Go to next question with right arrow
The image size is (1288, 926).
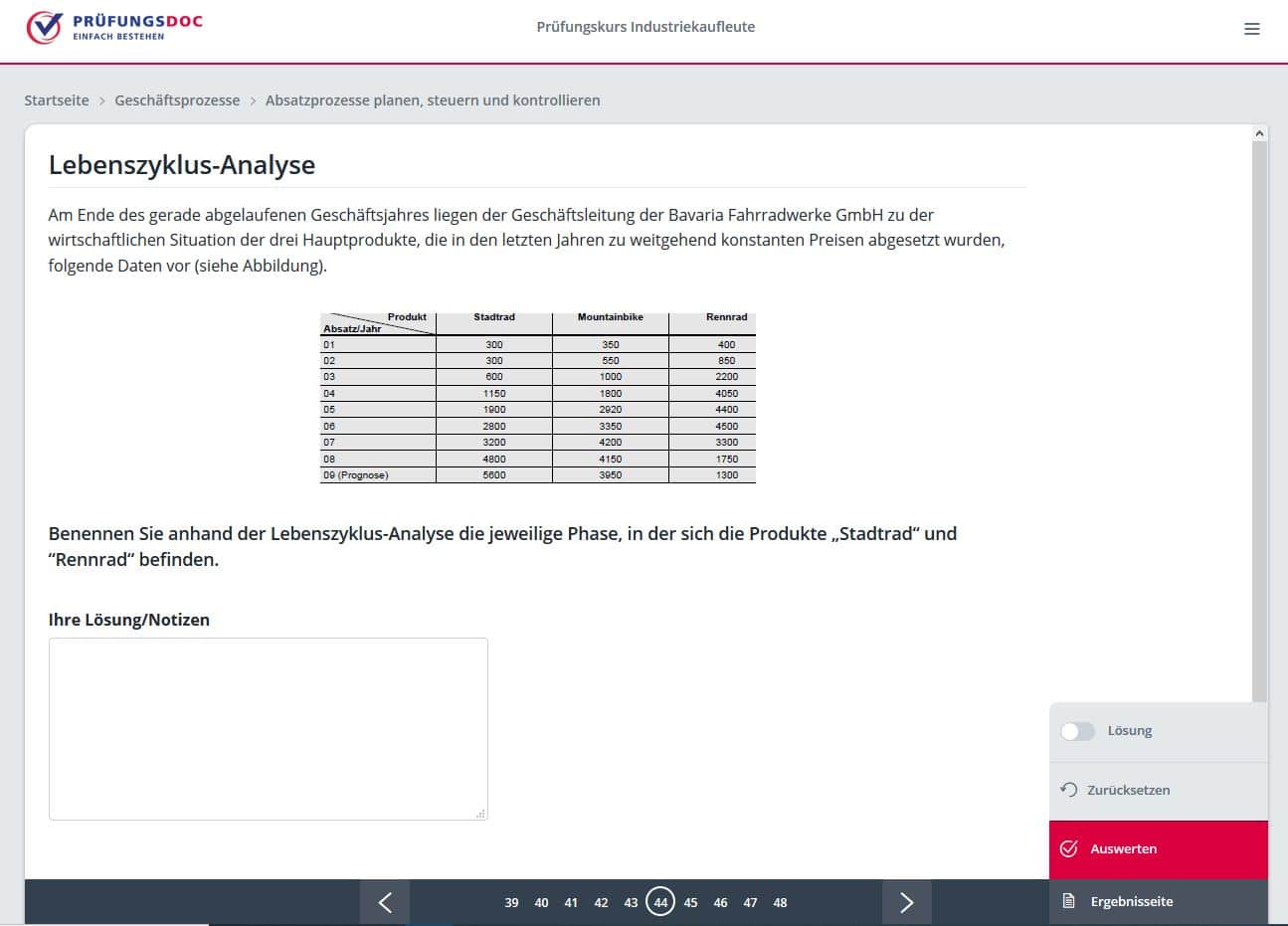906,902
